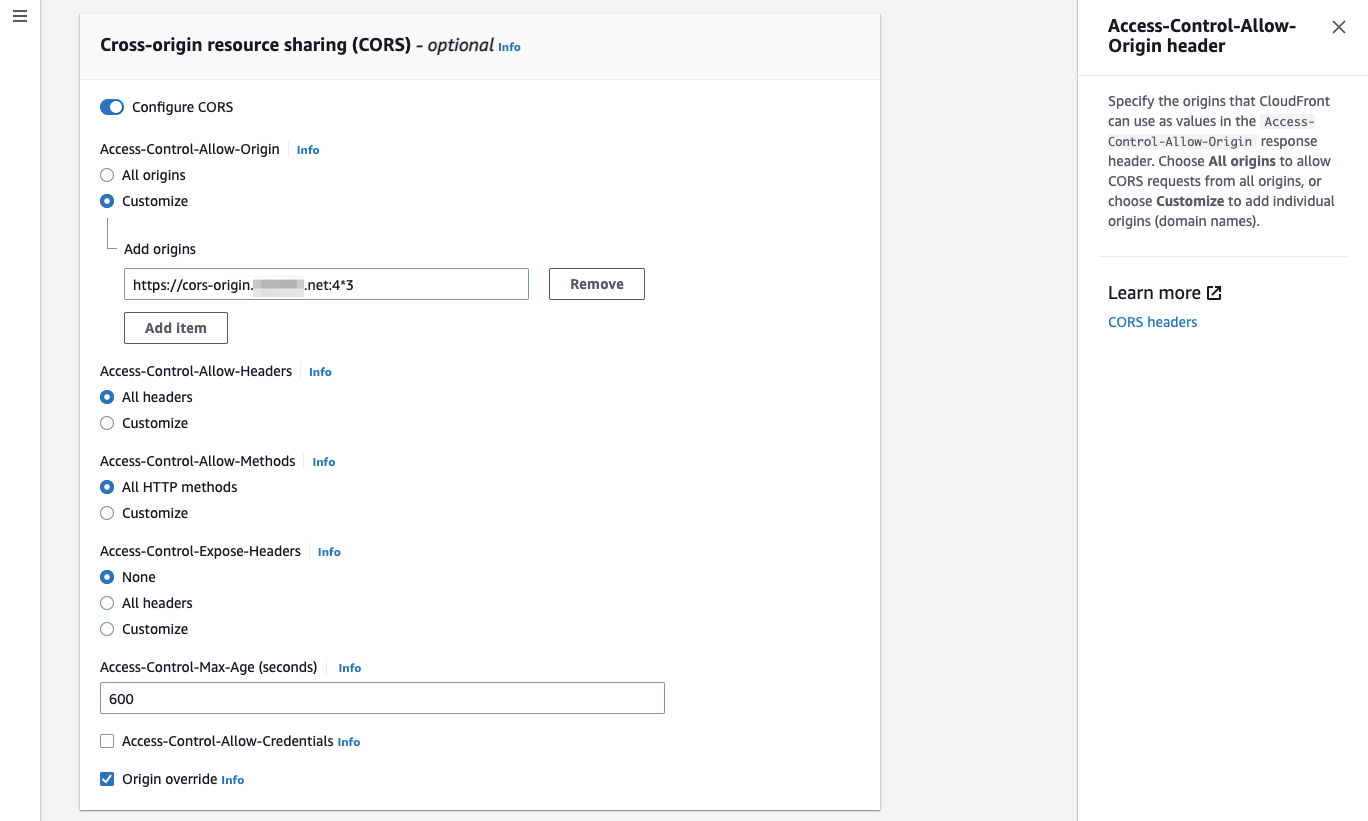
Task: Select Customize under Access-Control-Allow-Headers
Action: [107, 423]
